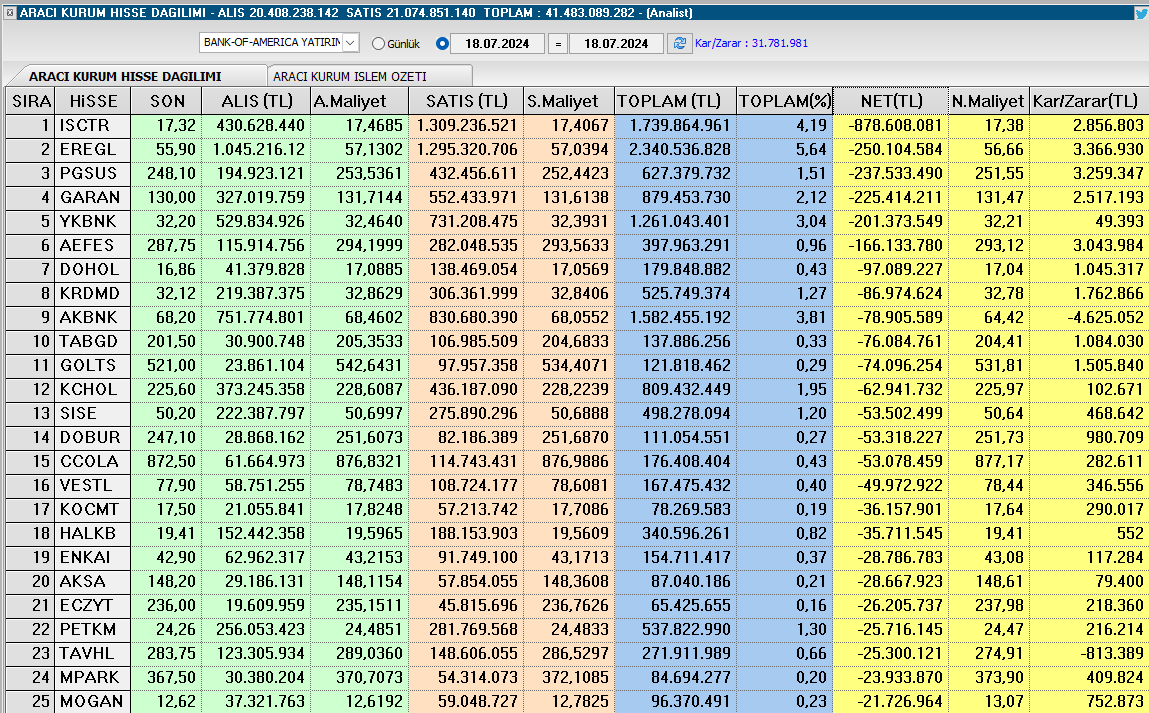Select the ECZYT stock name cell
1149x713 pixels.
[x=93, y=605]
